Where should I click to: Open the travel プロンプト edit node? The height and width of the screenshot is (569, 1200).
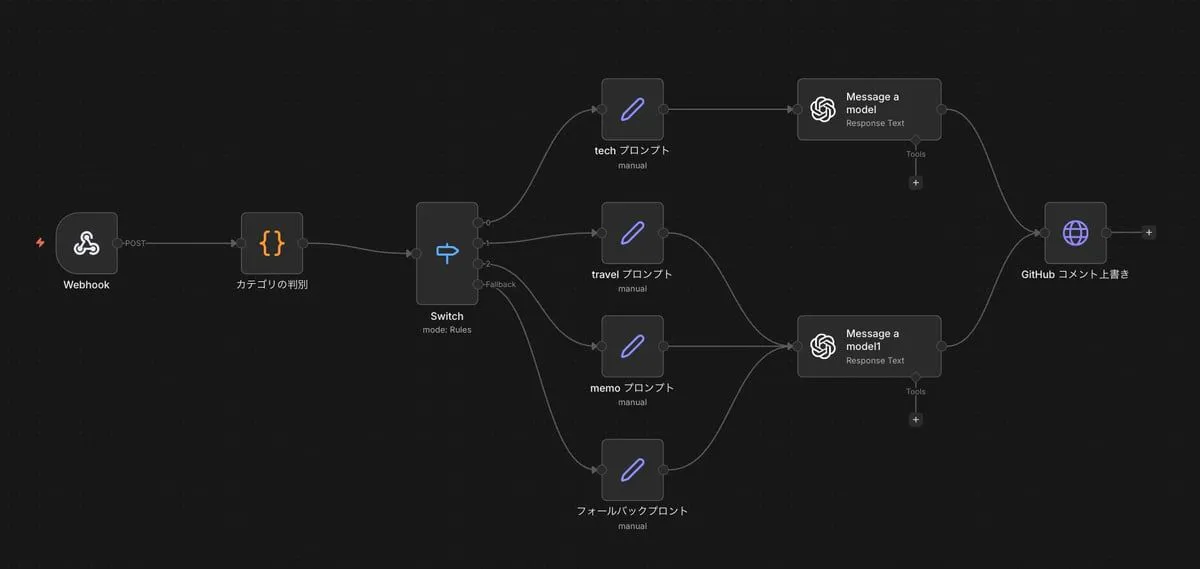click(x=632, y=233)
